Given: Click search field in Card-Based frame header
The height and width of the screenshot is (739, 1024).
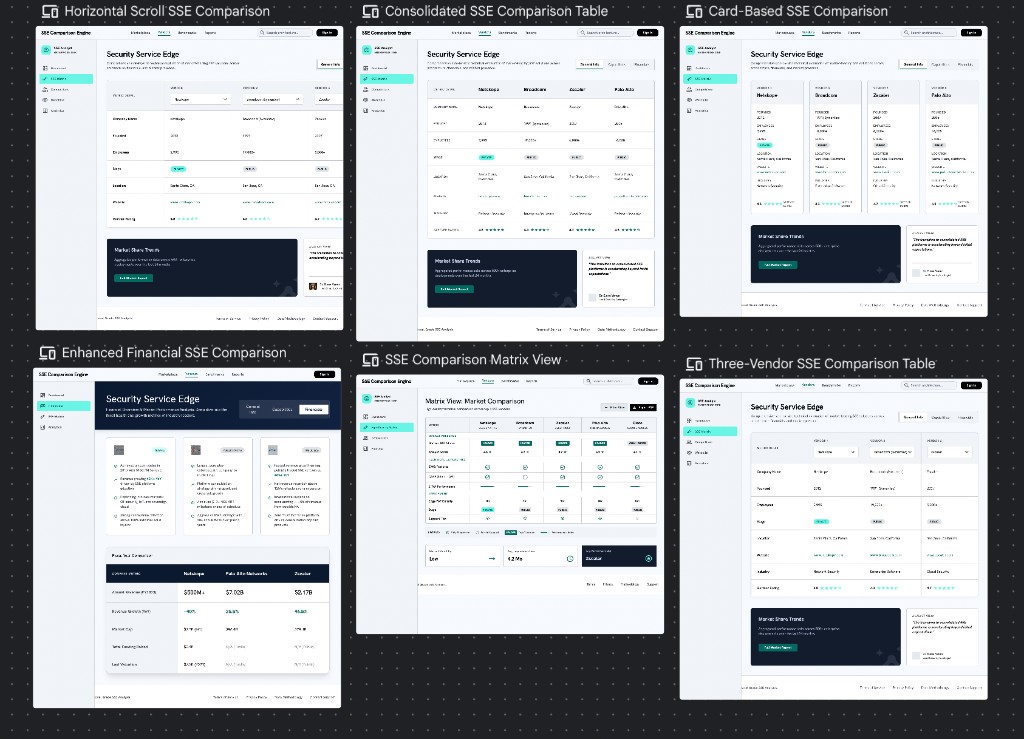Looking at the screenshot, I should 929,33.
